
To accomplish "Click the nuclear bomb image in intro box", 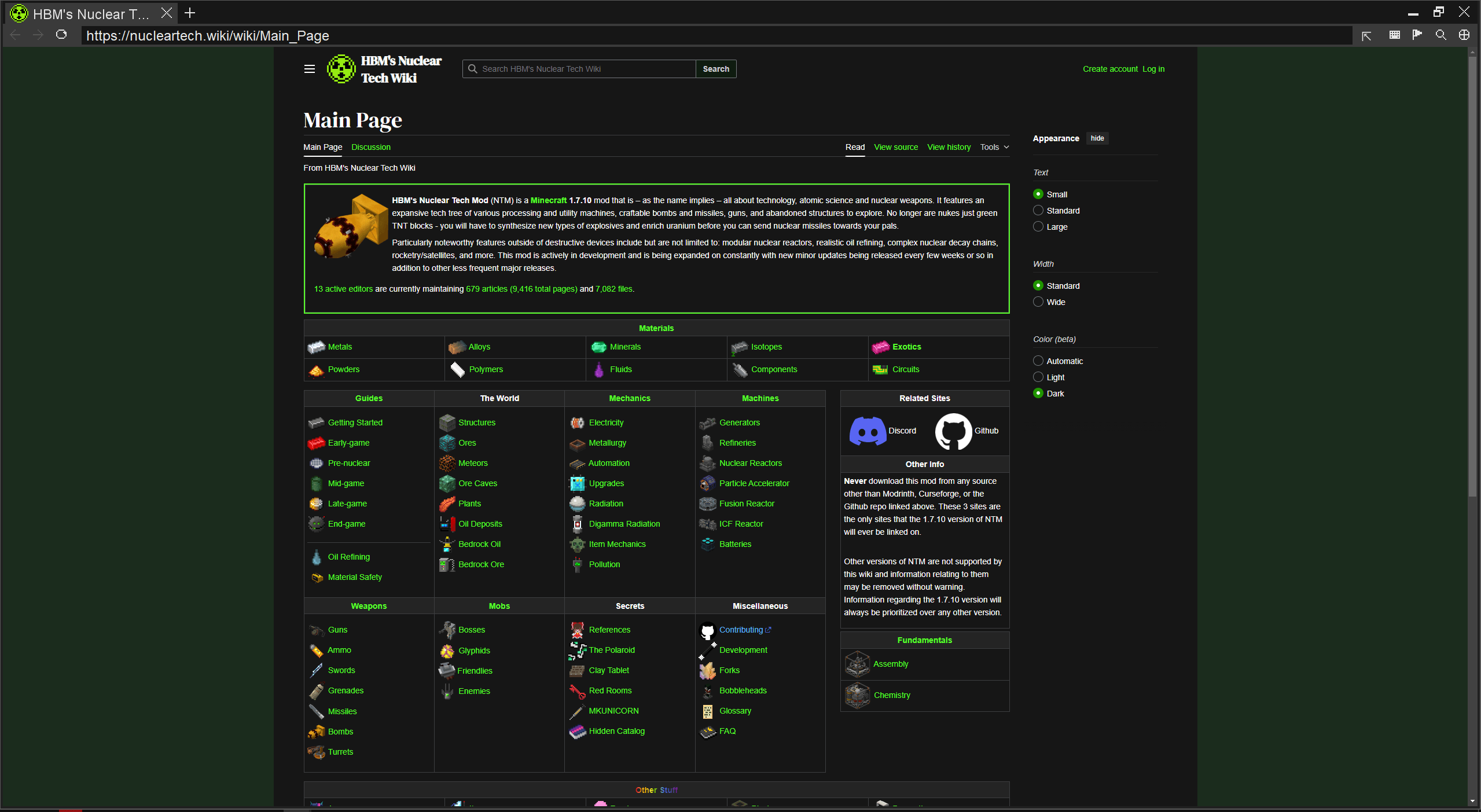I will (351, 226).
